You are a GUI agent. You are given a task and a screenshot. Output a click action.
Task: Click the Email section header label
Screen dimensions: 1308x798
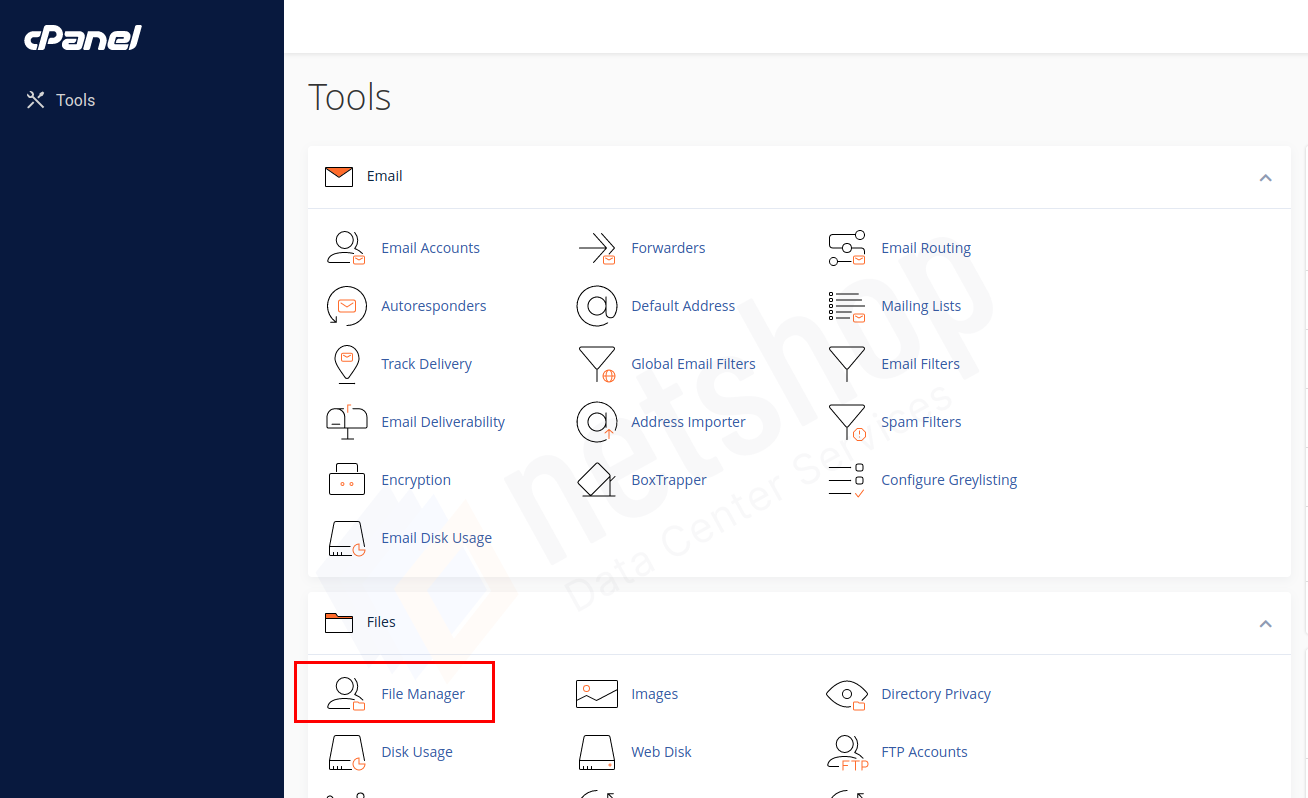coord(384,176)
